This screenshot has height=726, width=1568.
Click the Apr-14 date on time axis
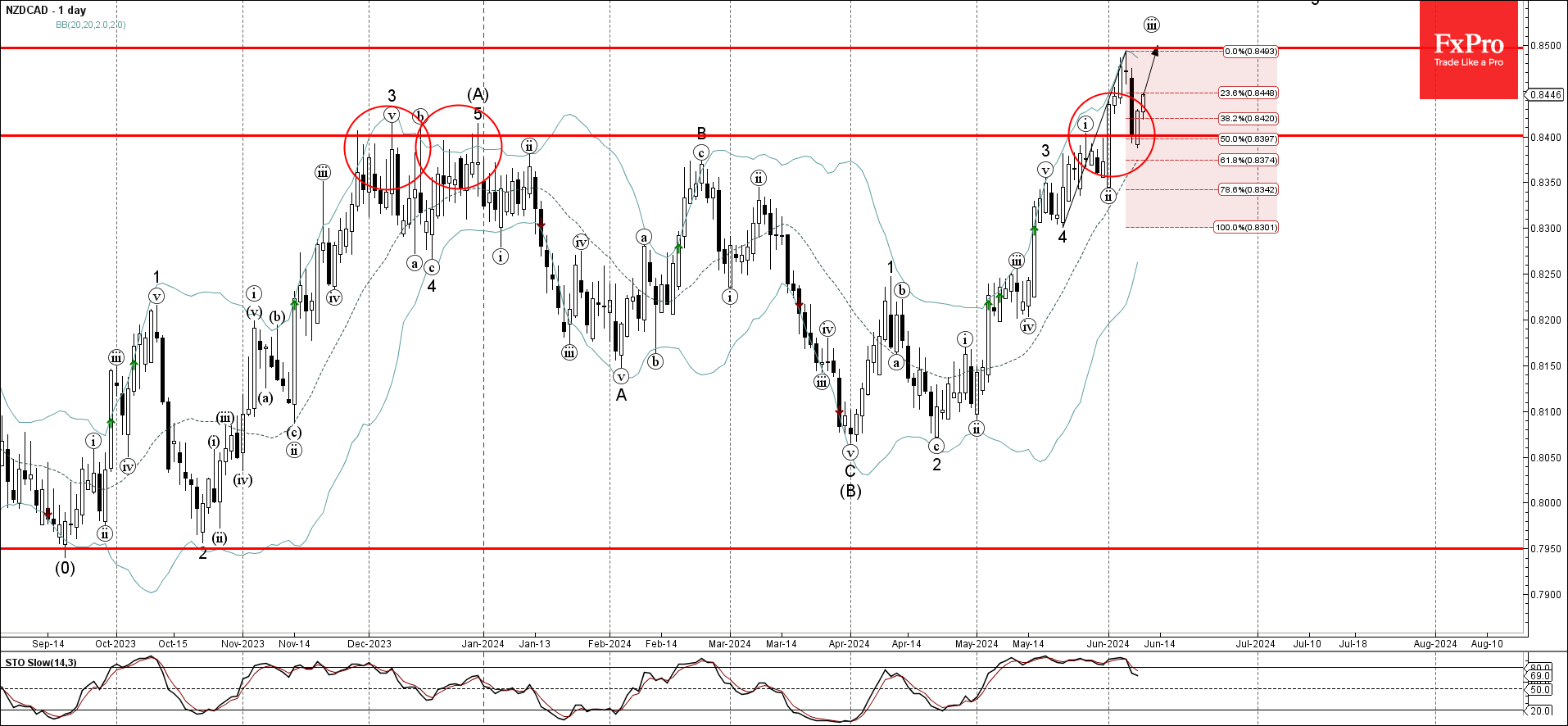(x=907, y=644)
